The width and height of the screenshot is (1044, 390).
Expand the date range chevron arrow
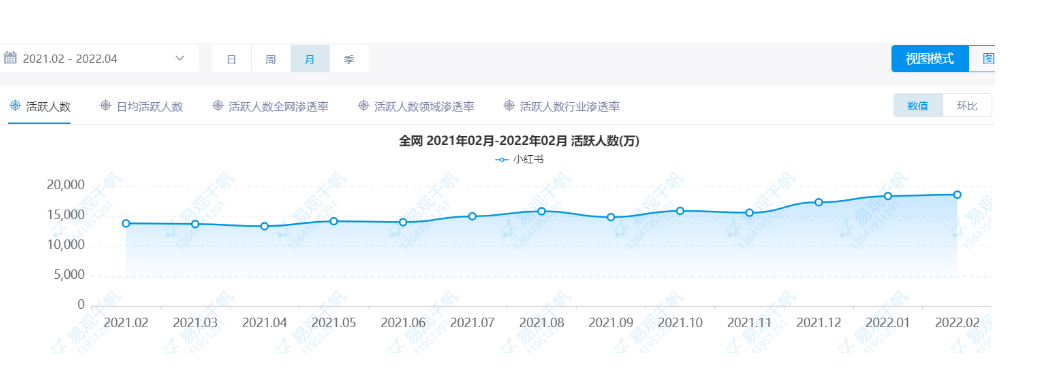click(x=180, y=59)
